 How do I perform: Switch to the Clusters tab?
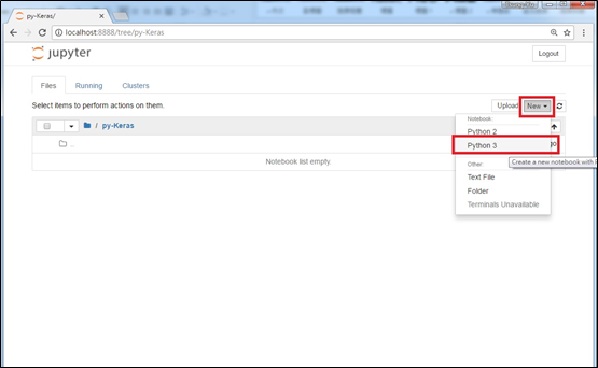pos(136,86)
